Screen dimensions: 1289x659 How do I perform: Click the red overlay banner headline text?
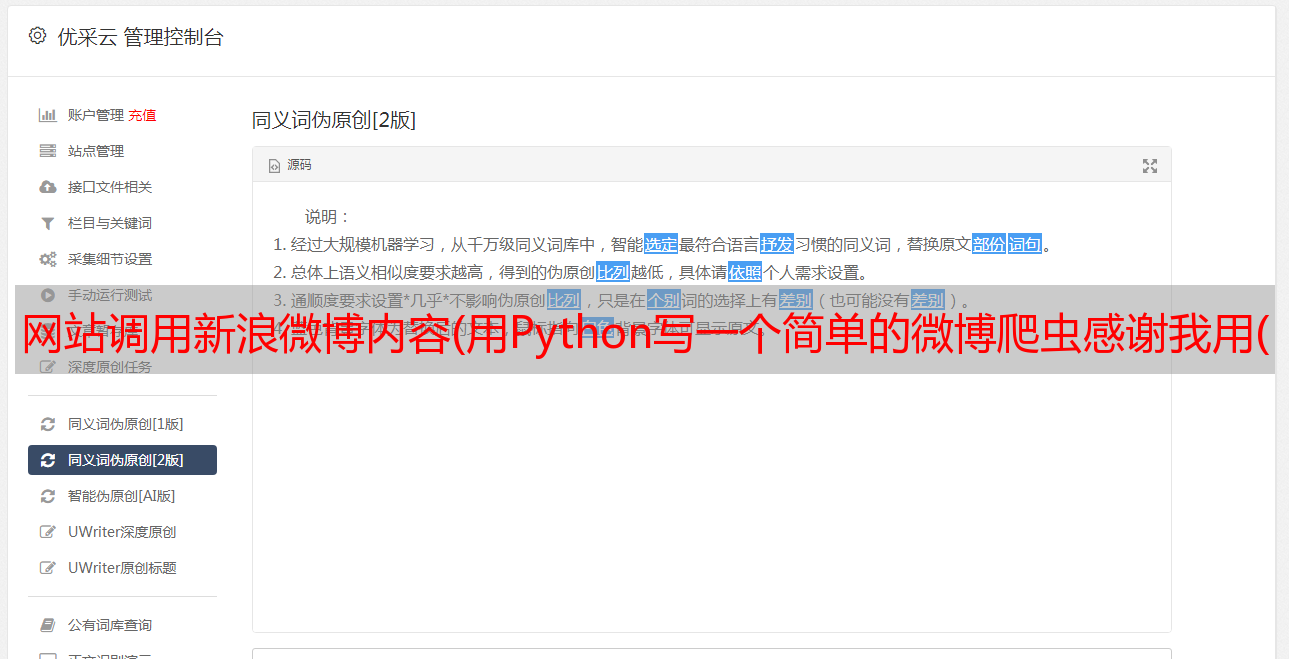point(645,338)
